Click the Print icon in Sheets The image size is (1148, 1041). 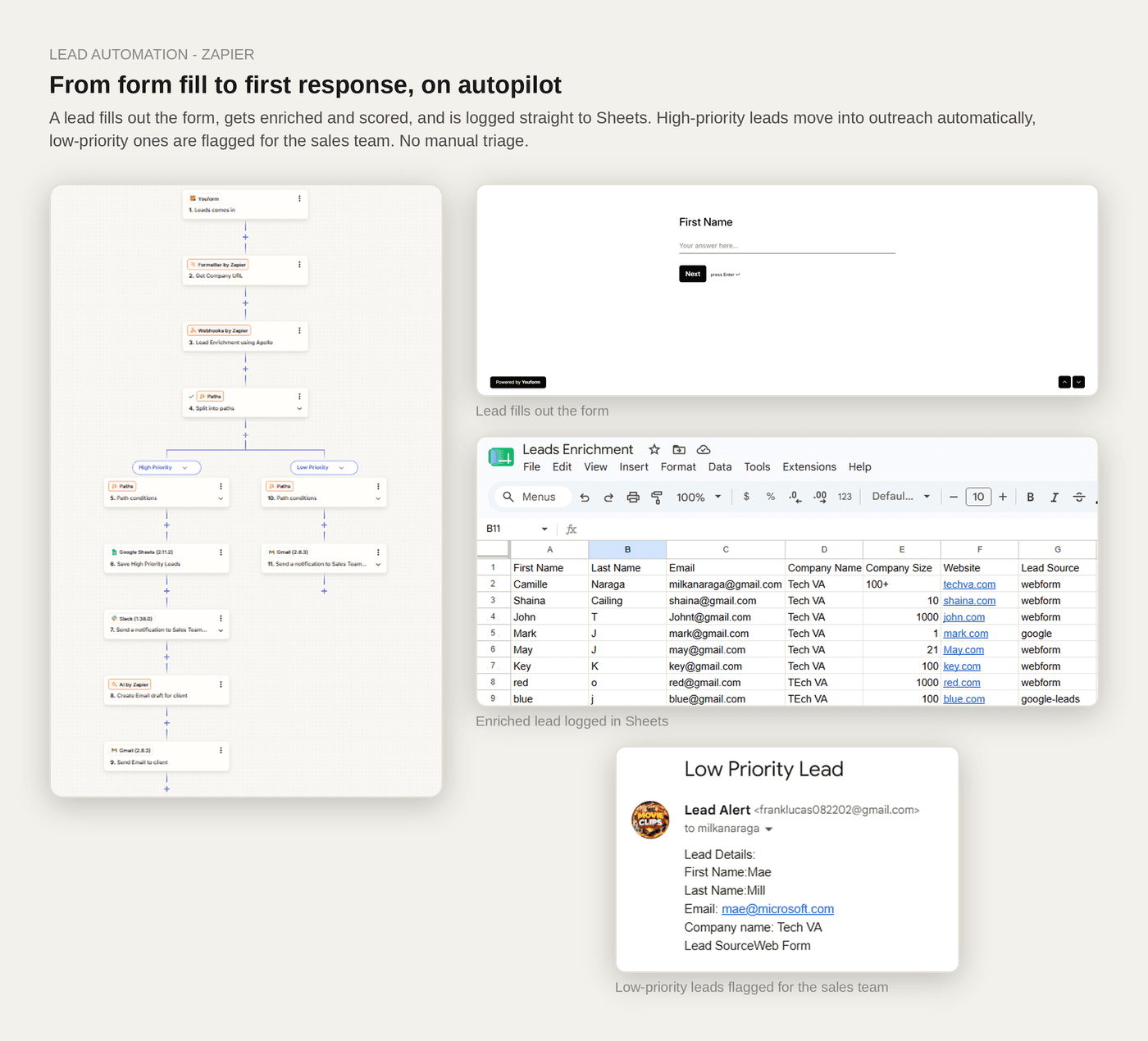pyautogui.click(x=633, y=497)
